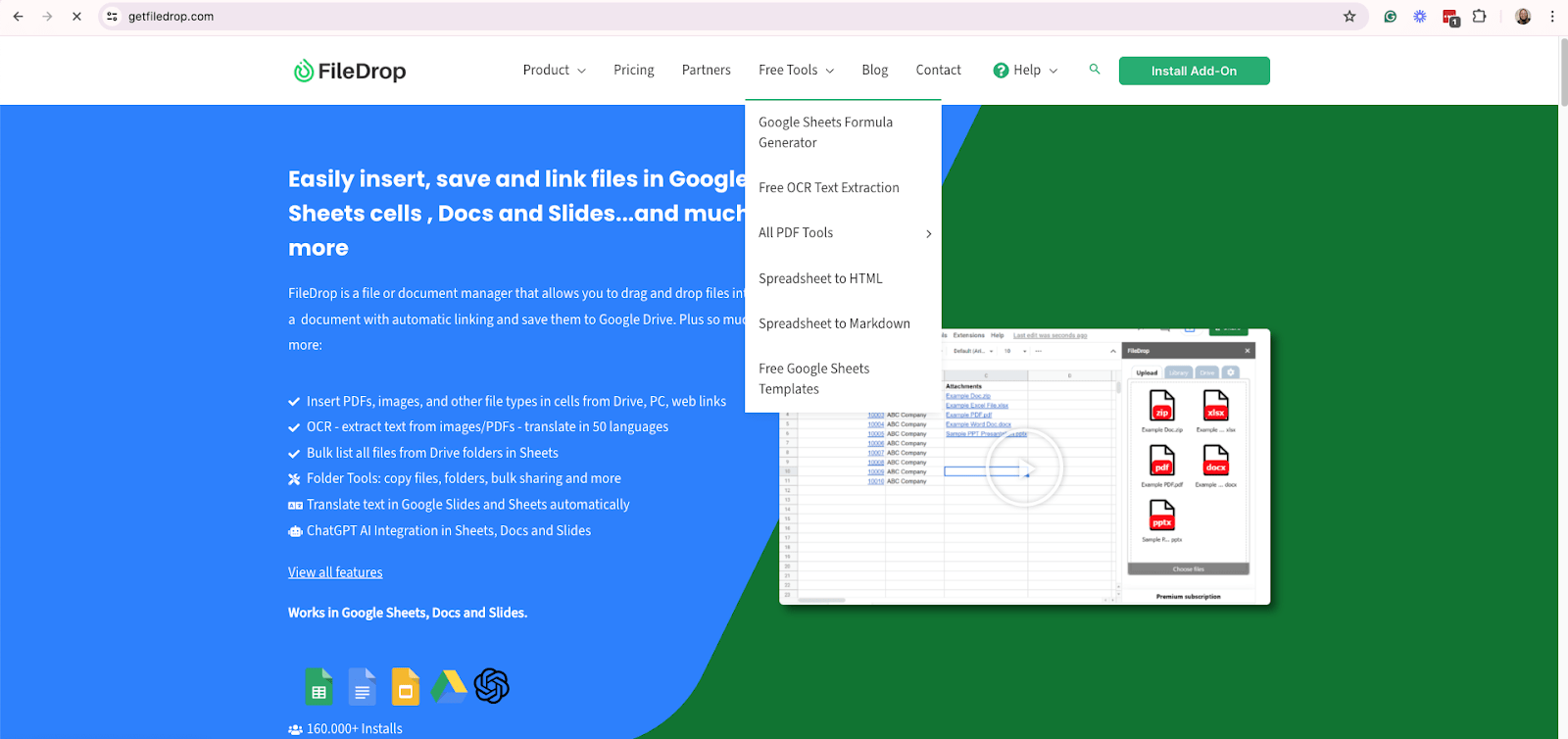
Task: Expand the Product dropdown menu
Action: pos(555,70)
